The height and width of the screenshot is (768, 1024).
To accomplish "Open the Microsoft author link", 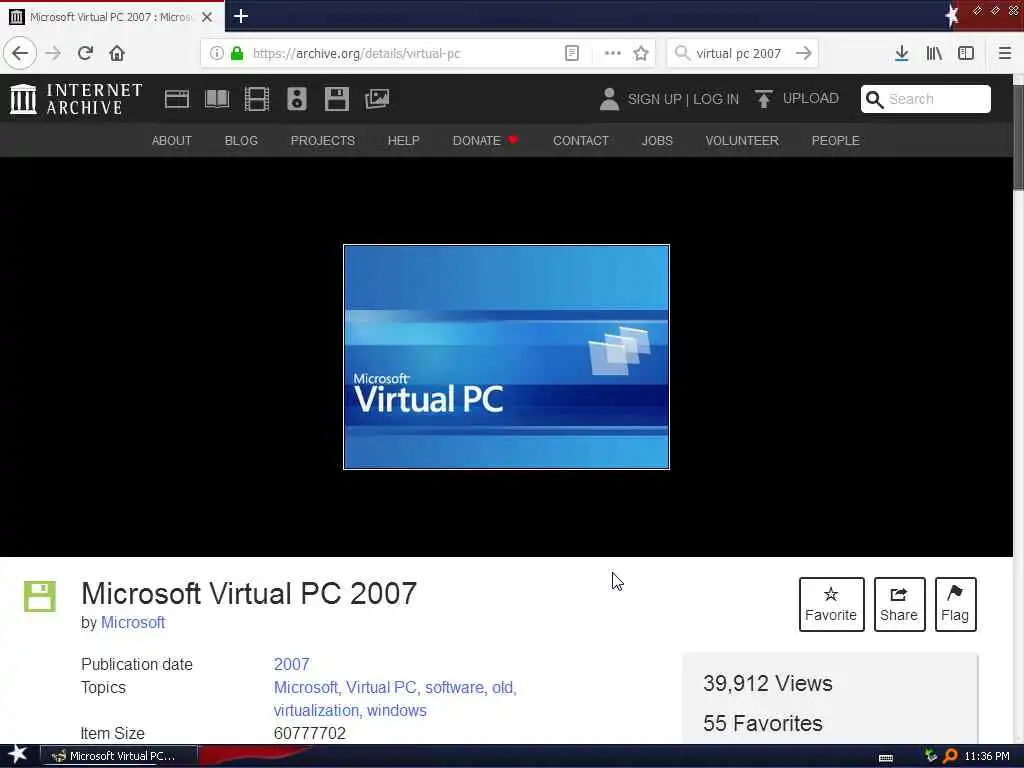I will pos(133,622).
